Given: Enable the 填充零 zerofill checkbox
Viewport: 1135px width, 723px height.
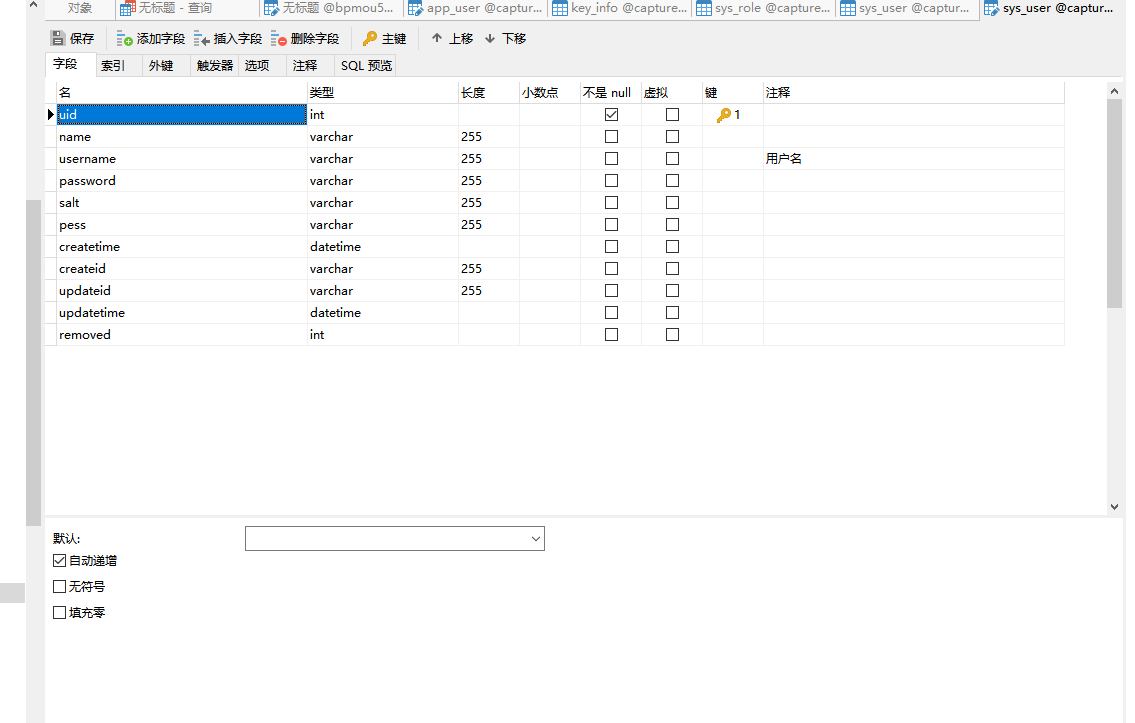Looking at the screenshot, I should pyautogui.click(x=59, y=612).
